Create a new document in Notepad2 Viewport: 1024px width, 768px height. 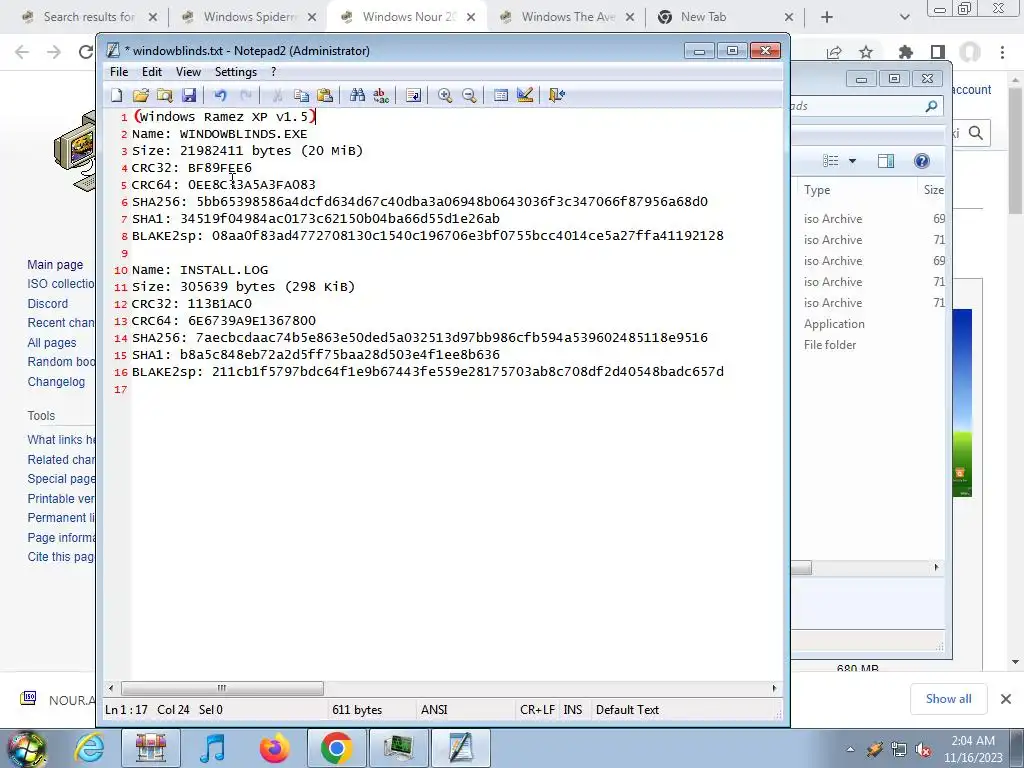pos(116,95)
